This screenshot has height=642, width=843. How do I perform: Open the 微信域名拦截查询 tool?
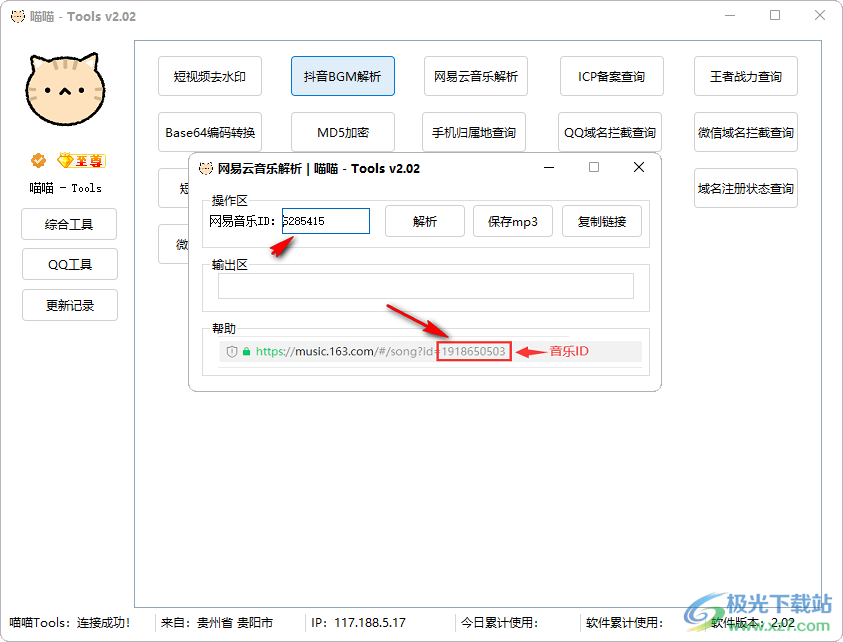pos(746,132)
